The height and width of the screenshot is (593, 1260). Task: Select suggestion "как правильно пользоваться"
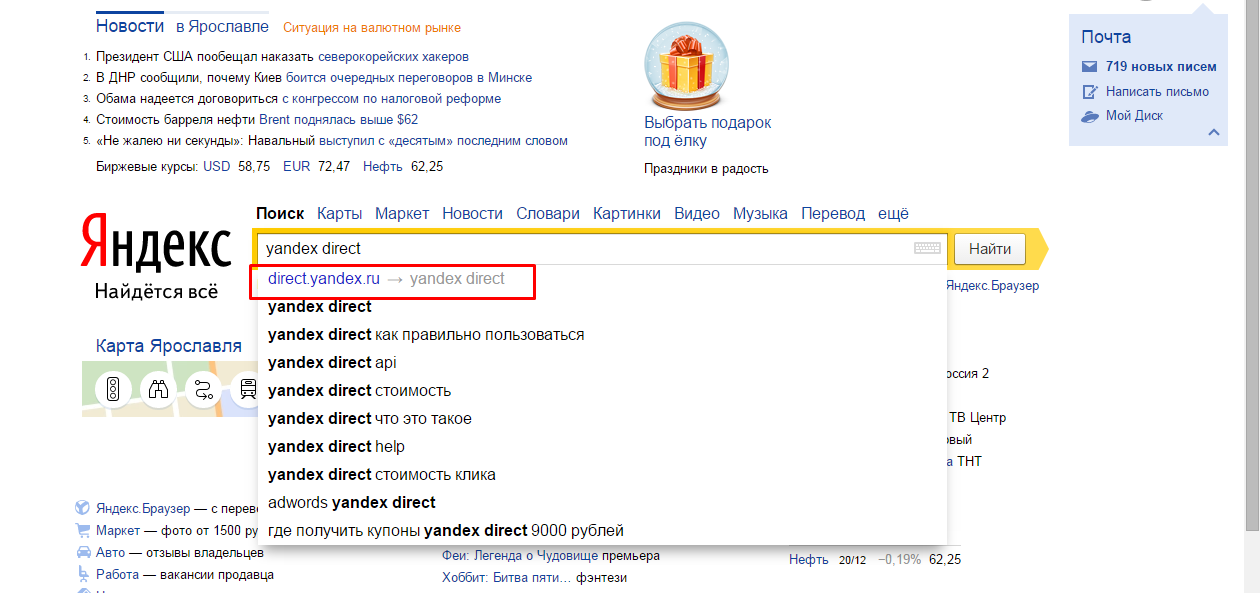[602, 334]
